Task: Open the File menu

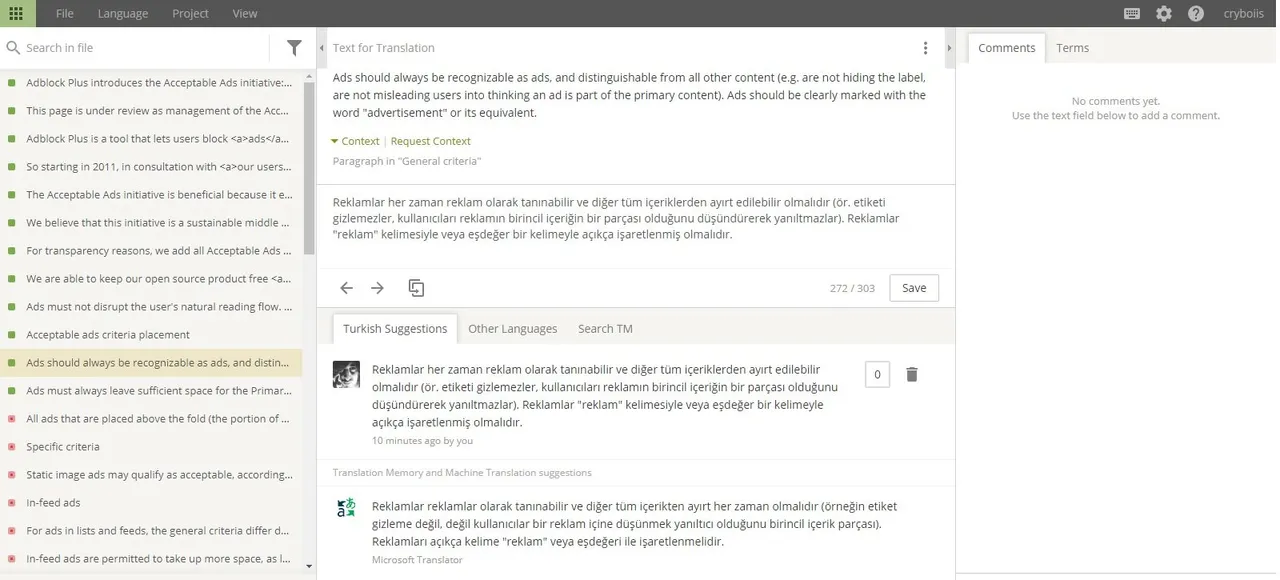Action: [x=65, y=13]
